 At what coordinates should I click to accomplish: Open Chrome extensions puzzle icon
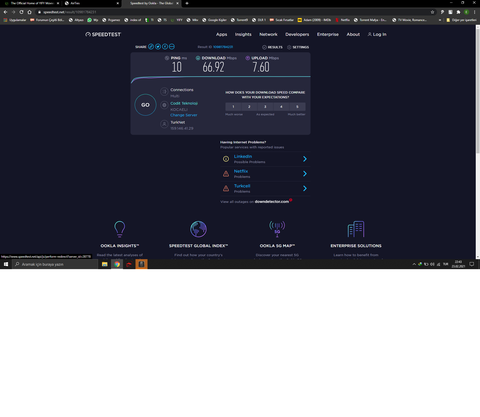point(458,12)
